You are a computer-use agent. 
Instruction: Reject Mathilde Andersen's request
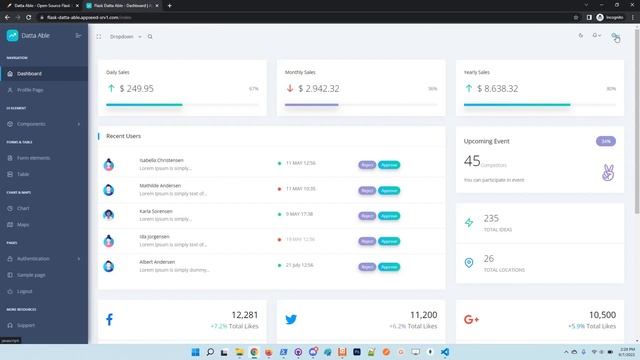(x=367, y=191)
